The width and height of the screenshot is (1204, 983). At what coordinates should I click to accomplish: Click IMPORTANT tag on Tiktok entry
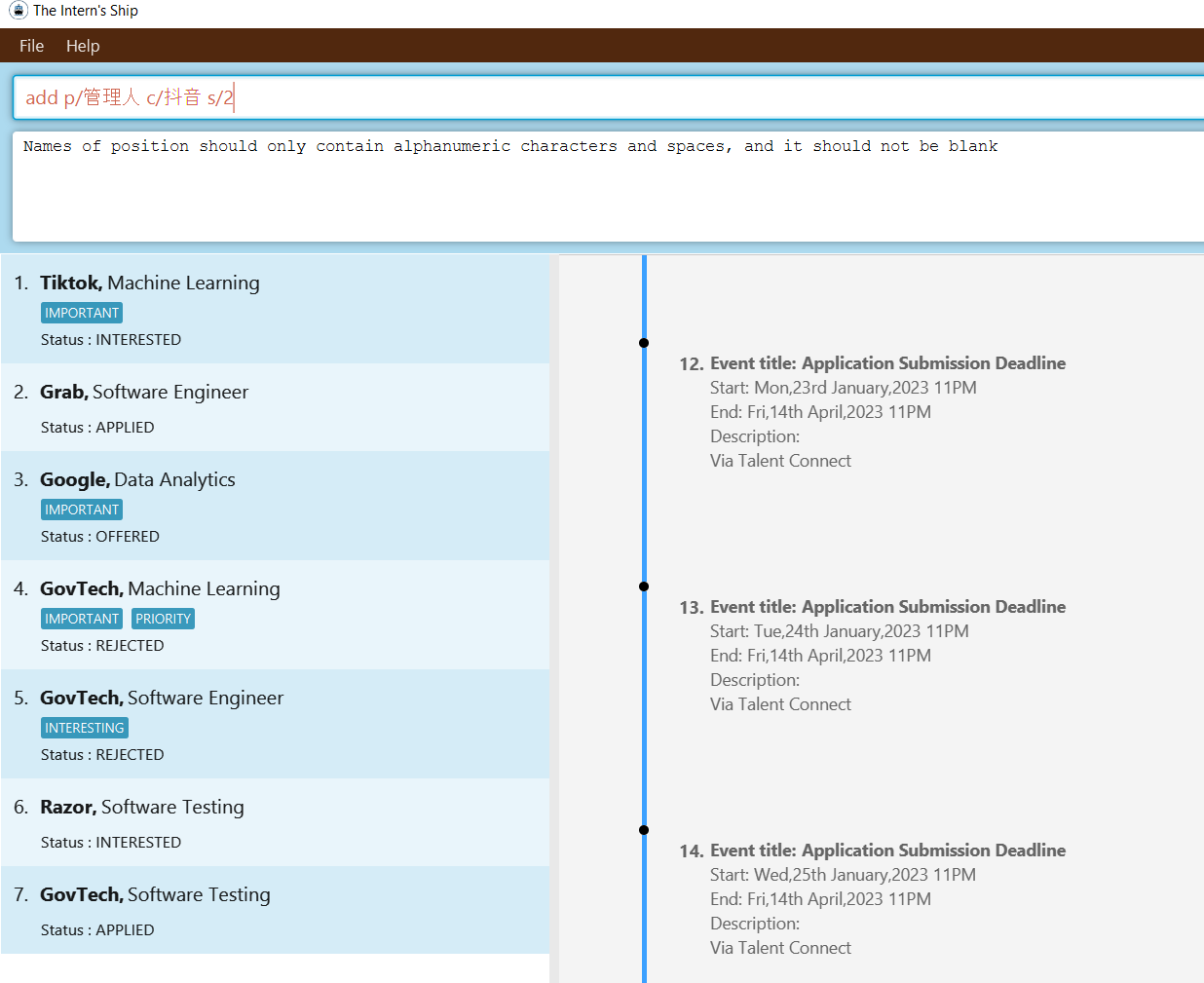[82, 313]
